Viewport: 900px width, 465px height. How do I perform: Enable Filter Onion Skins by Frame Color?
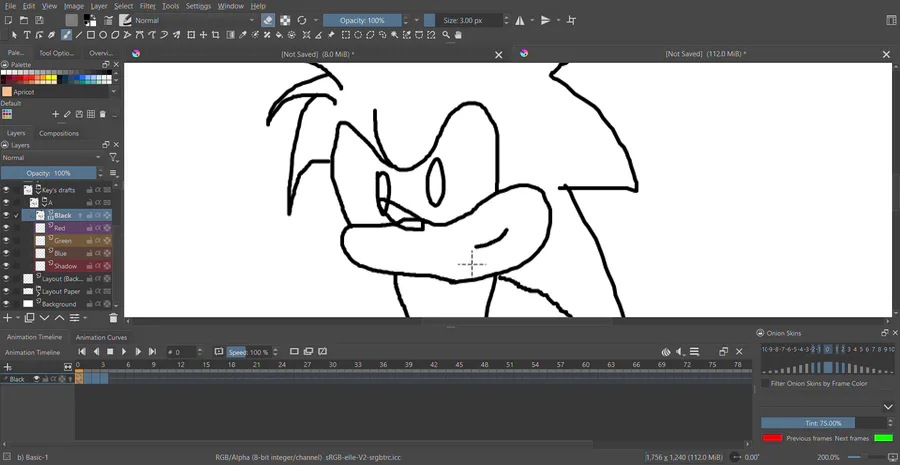(x=765, y=383)
